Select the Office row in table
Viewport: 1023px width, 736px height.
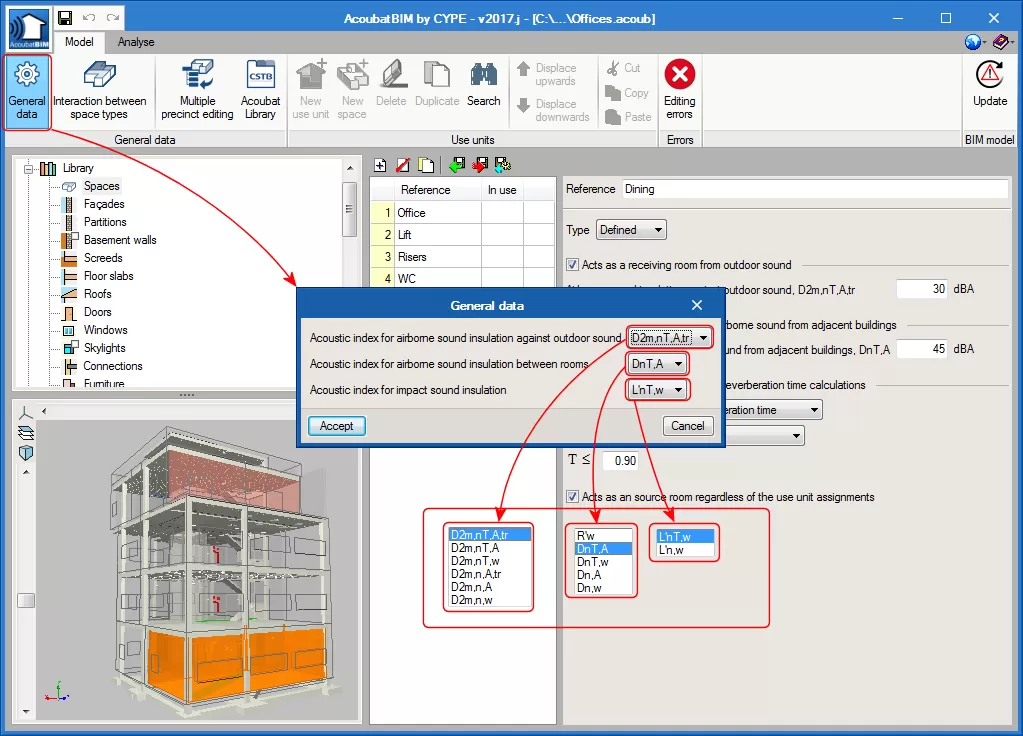click(463, 213)
